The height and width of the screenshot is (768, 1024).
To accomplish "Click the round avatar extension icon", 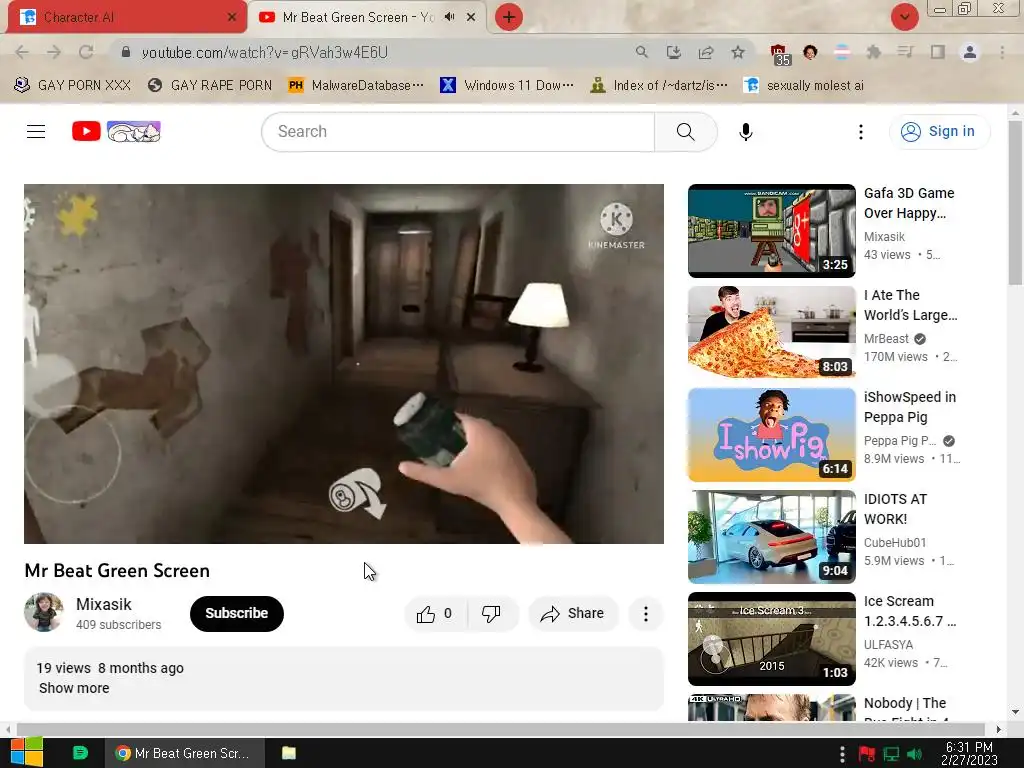I will coord(810,52).
